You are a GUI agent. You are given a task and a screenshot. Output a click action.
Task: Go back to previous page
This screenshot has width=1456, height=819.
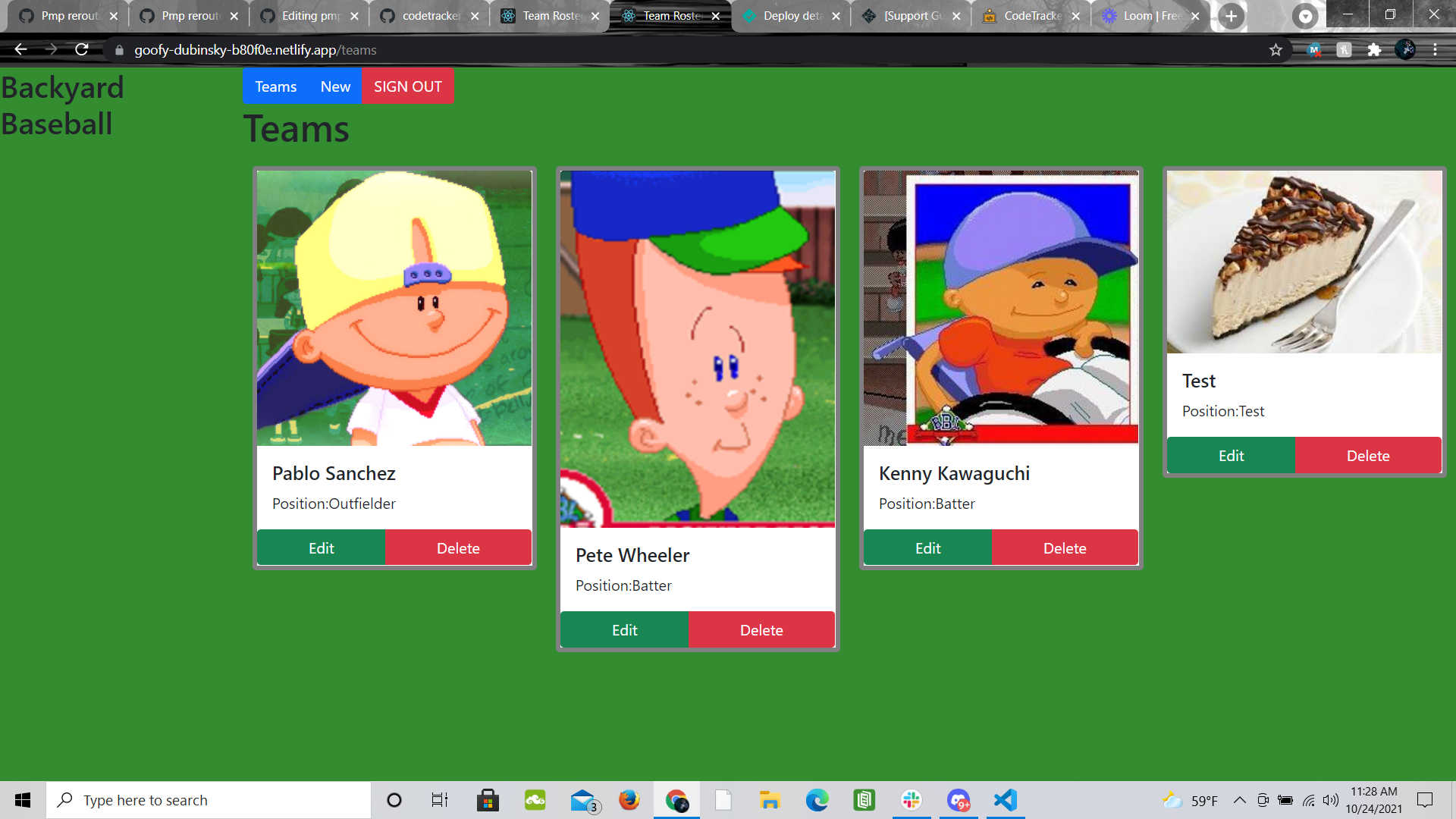pyautogui.click(x=20, y=50)
